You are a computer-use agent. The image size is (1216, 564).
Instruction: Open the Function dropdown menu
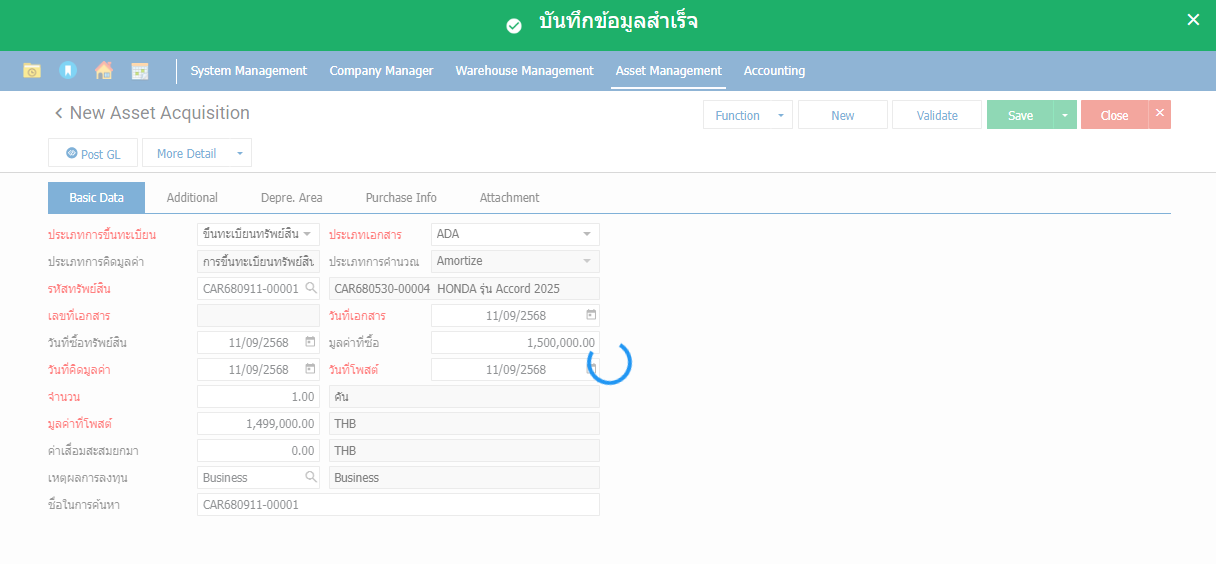pos(747,116)
